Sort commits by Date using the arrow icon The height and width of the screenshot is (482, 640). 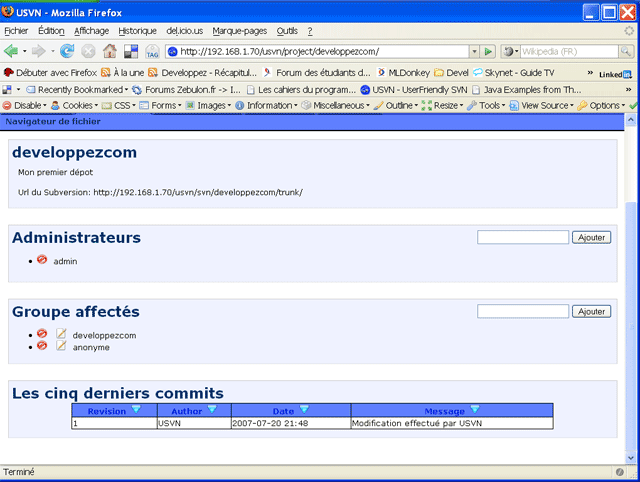coord(304,410)
